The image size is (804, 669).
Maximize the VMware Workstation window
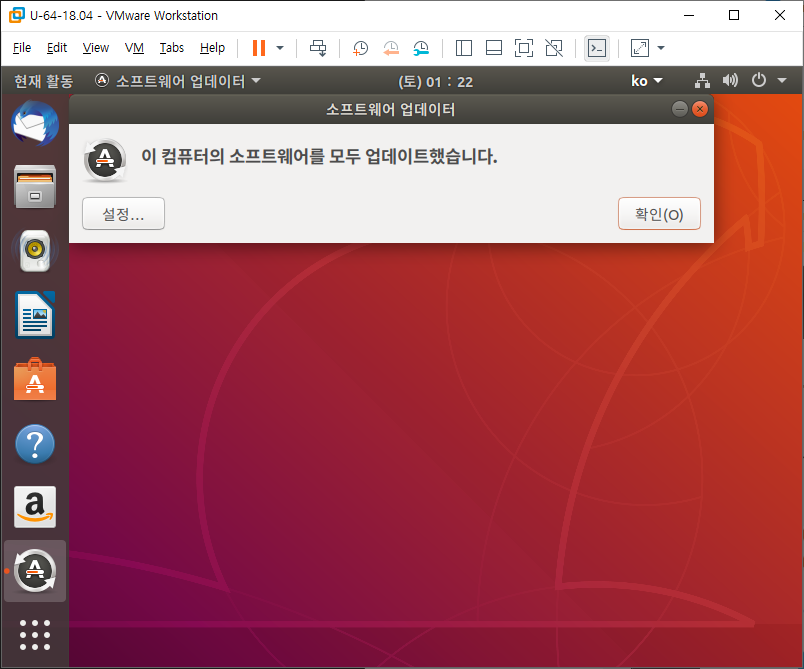(x=734, y=15)
